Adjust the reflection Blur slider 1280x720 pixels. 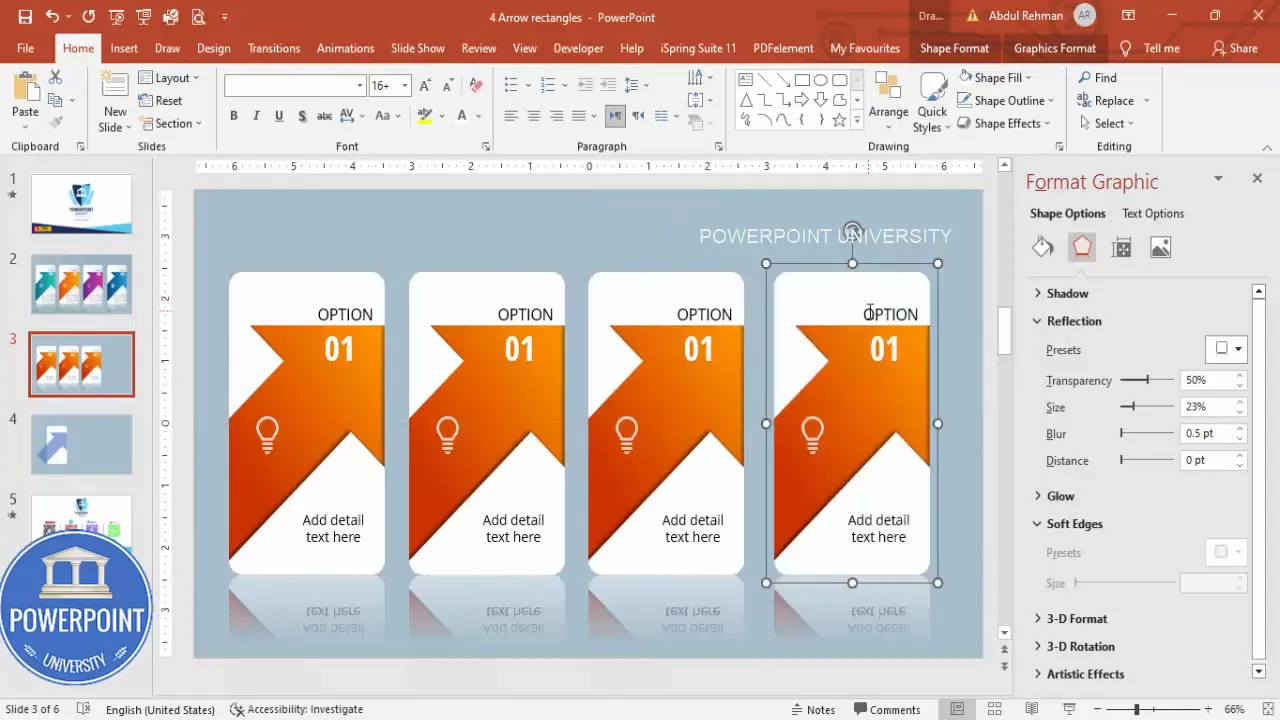click(1147, 433)
